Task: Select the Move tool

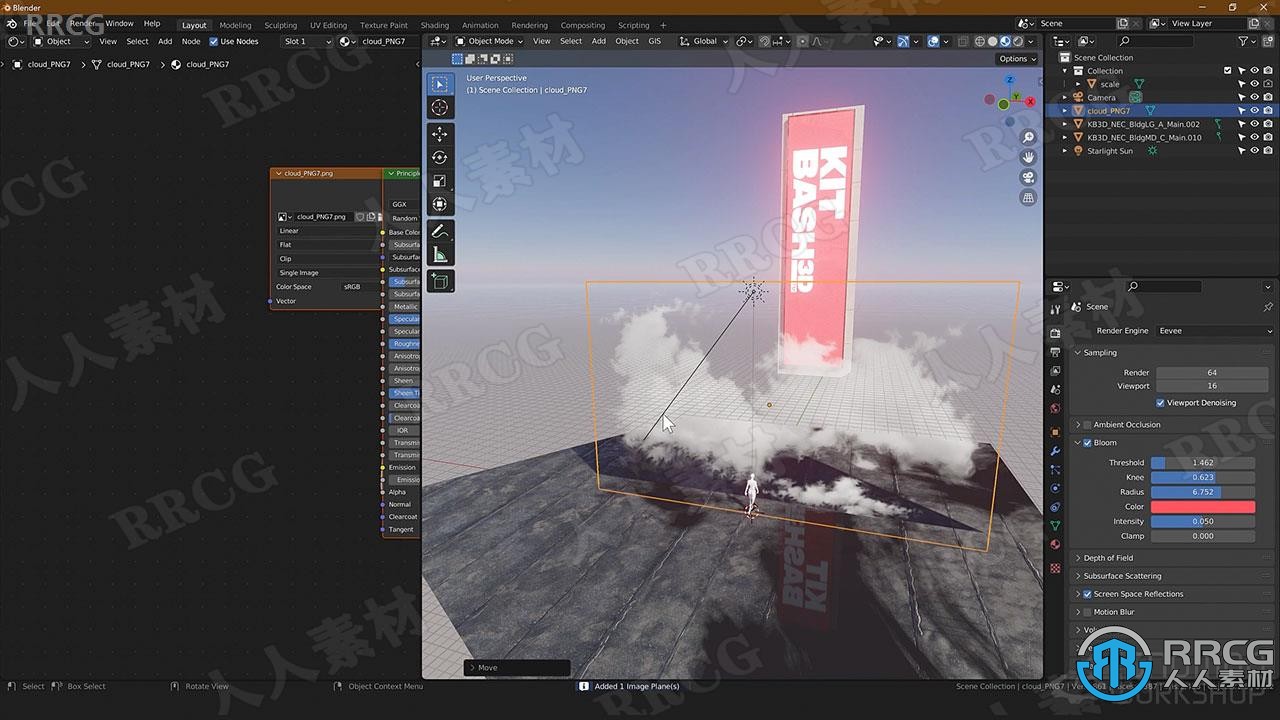Action: point(439,133)
